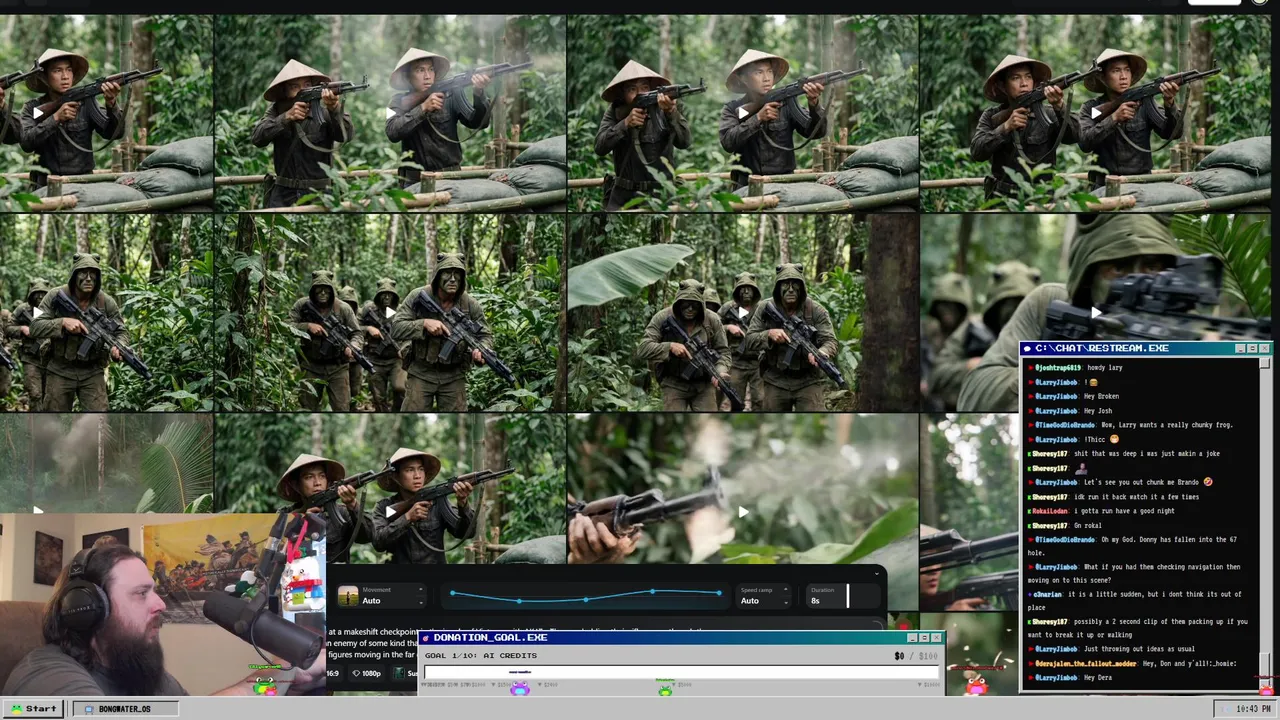Play the close-up scoped hooded sniper clip
Viewport: 1280px width, 720px height.
pyautogui.click(x=1097, y=313)
